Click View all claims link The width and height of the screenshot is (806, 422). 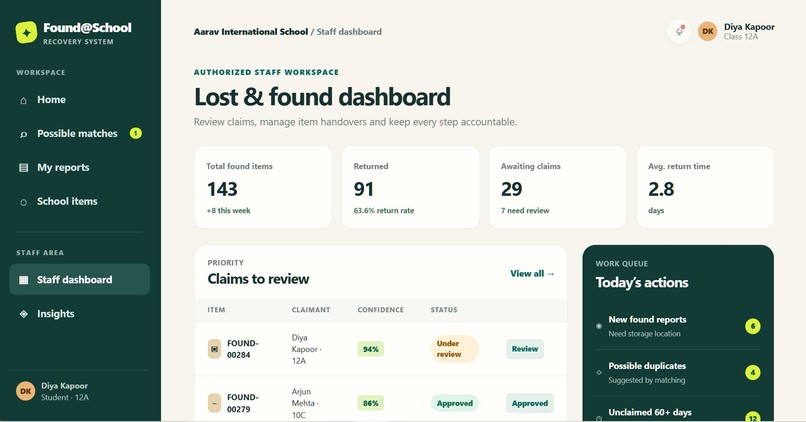(x=532, y=274)
